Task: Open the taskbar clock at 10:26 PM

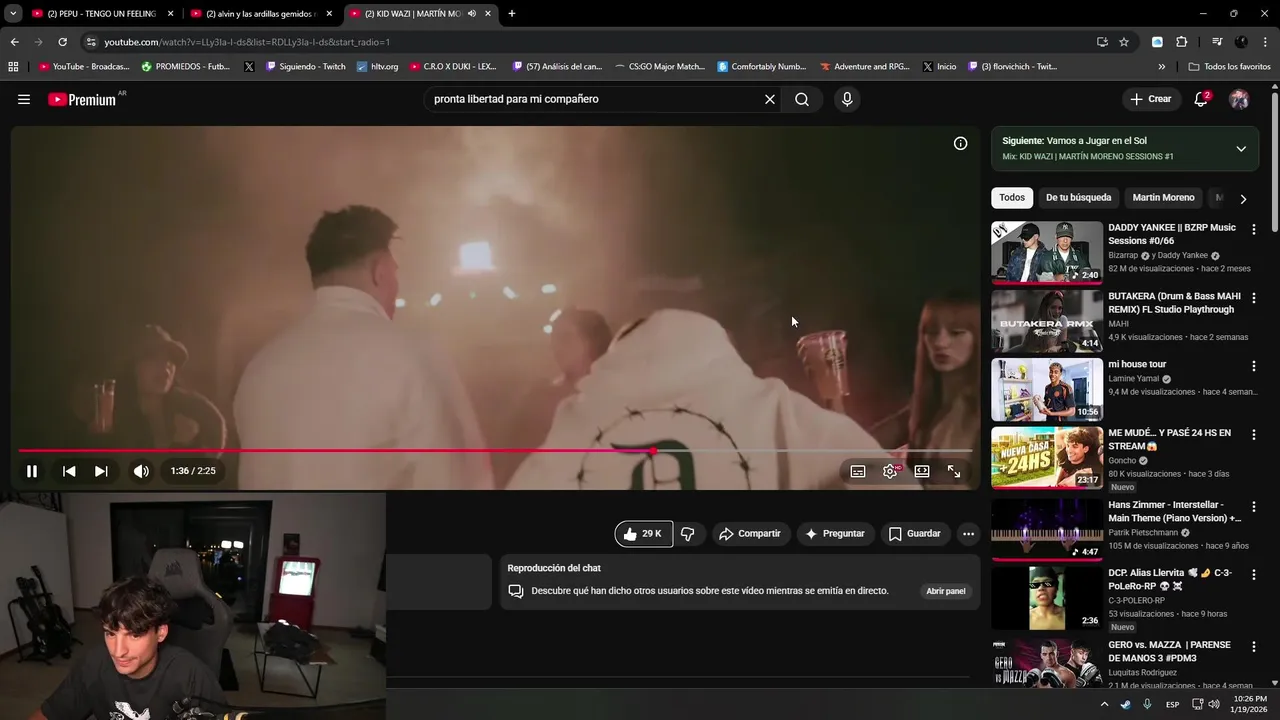Action: pyautogui.click(x=1250, y=704)
